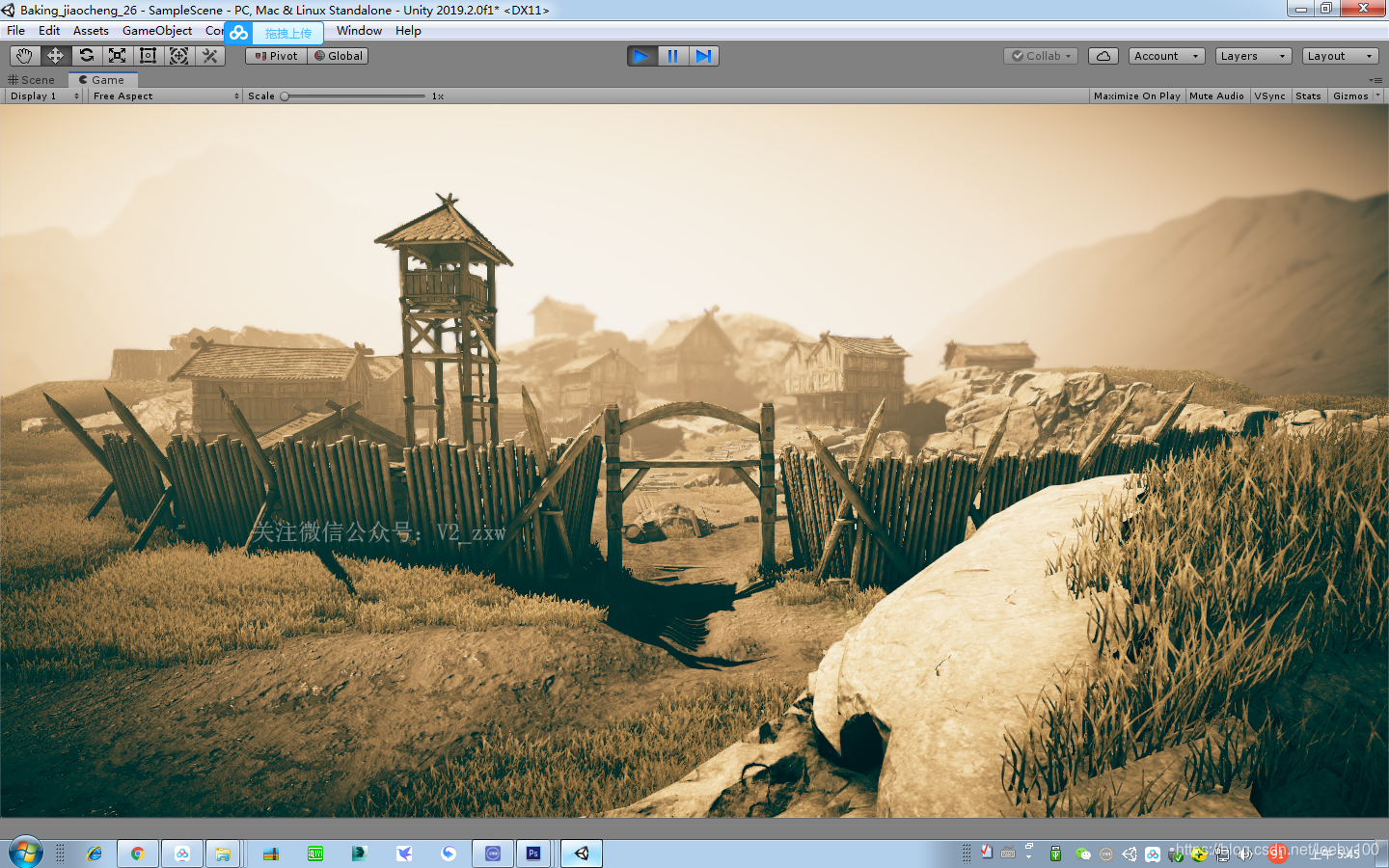Launch Internet Explorer from taskbar
The width and height of the screenshot is (1389, 868).
pos(94,854)
